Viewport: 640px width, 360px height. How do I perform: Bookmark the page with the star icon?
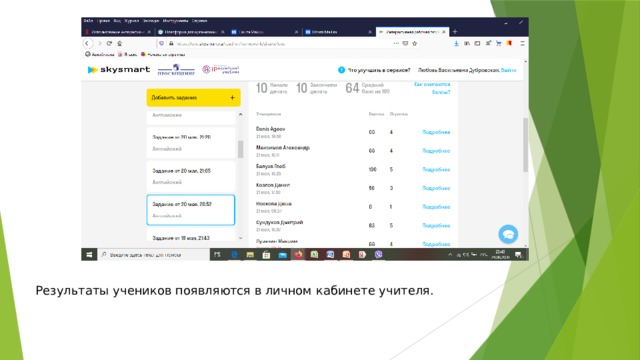click(415, 43)
